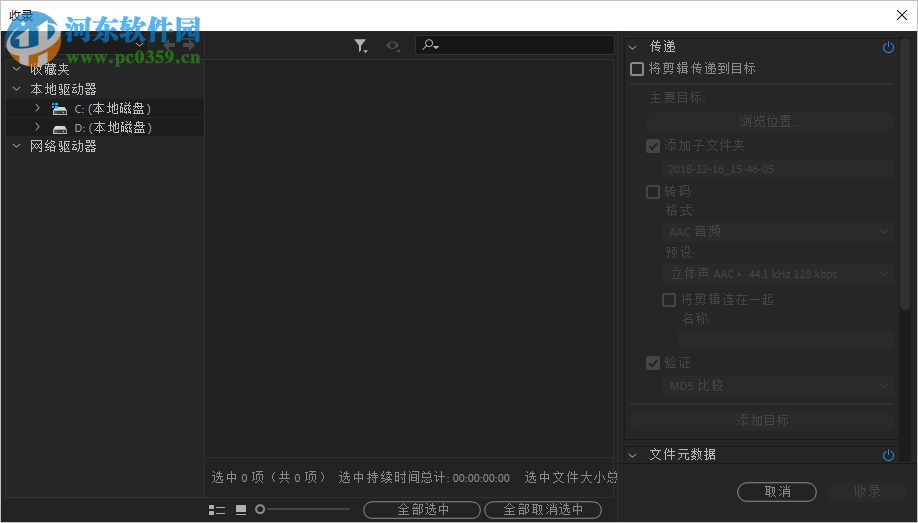Check the 将剪辑连在一起 checkbox
This screenshot has width=918, height=523.
[x=669, y=300]
